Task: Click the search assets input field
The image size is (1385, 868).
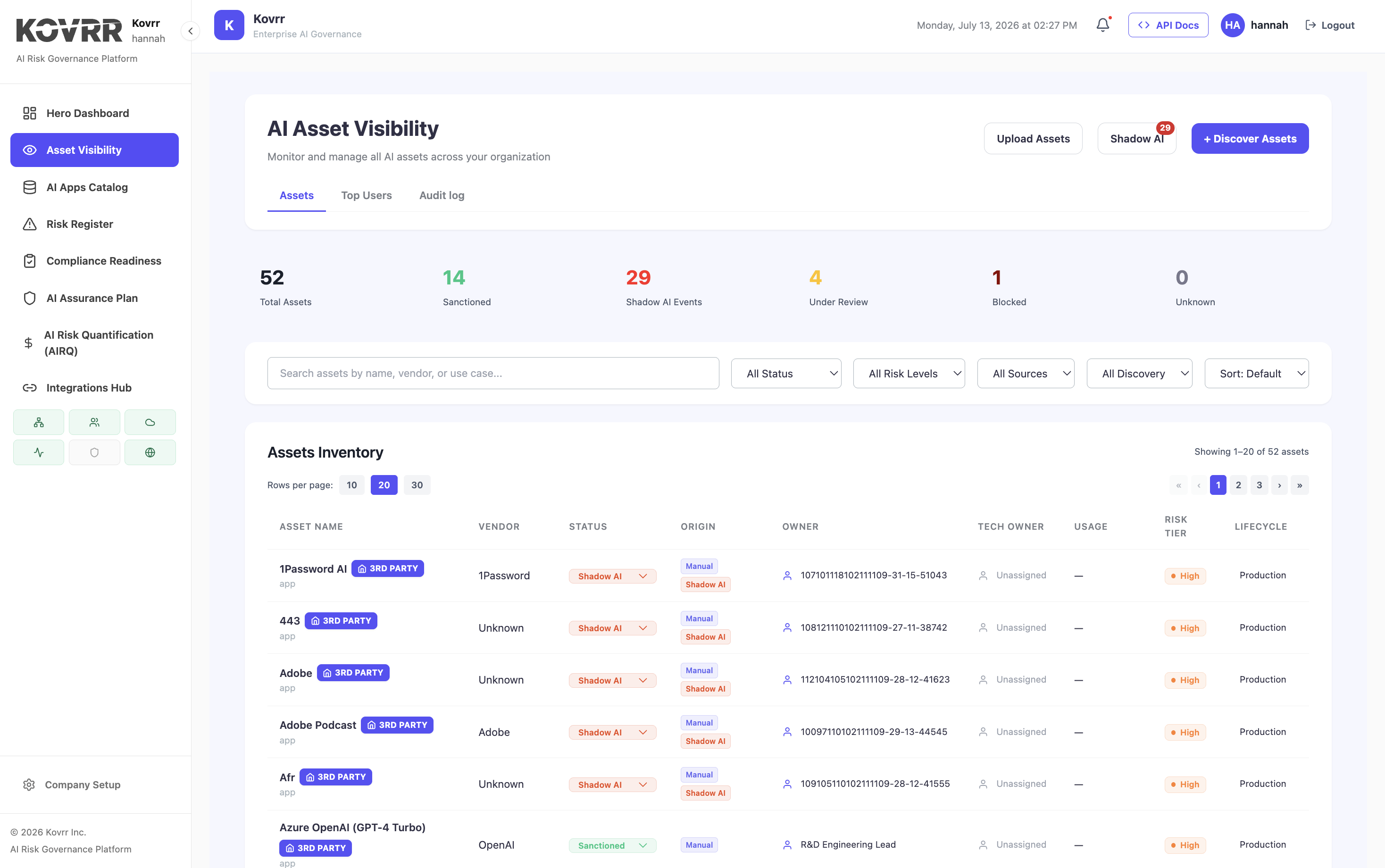Action: click(493, 373)
